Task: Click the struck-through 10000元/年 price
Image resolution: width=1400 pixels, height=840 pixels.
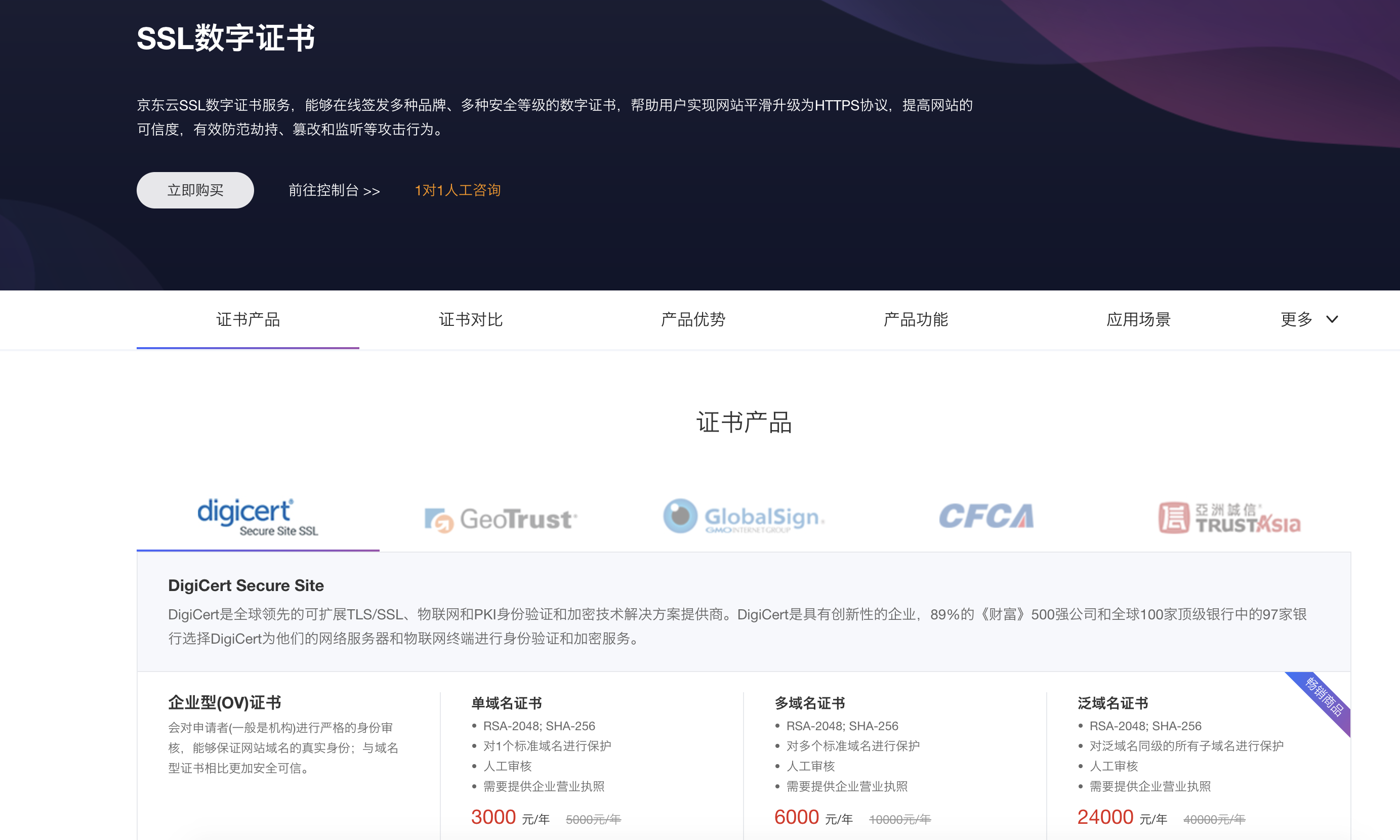Action: [x=900, y=820]
